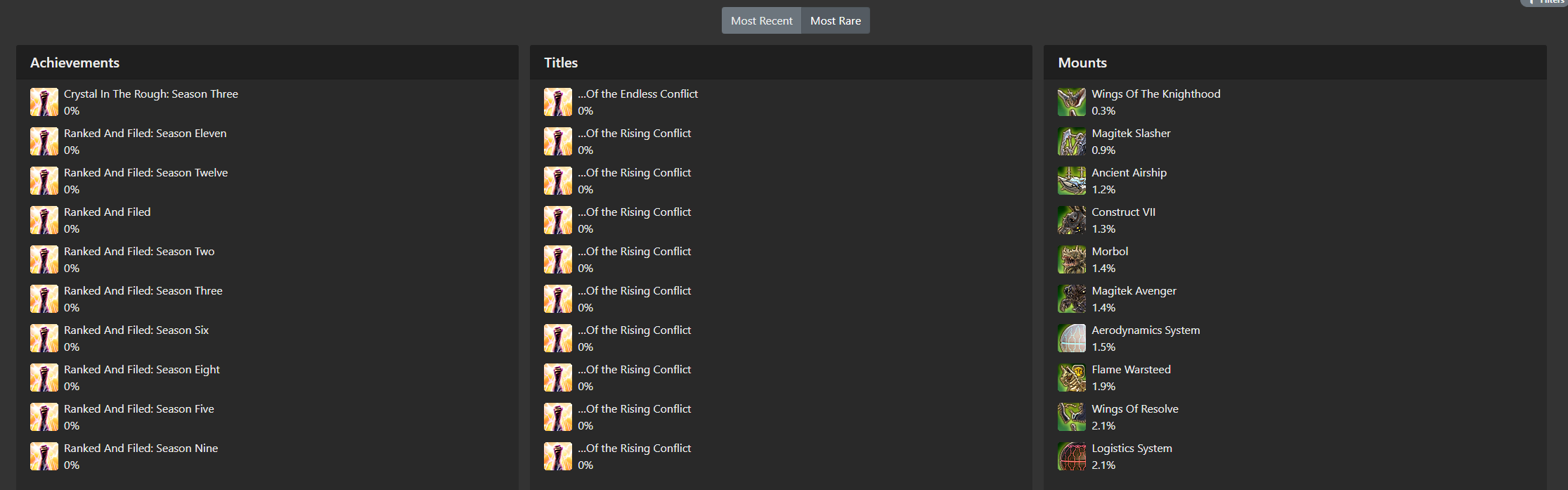Screen dimensions: 1568x490
Task: Switch to the Most Rare view
Action: [x=836, y=20]
